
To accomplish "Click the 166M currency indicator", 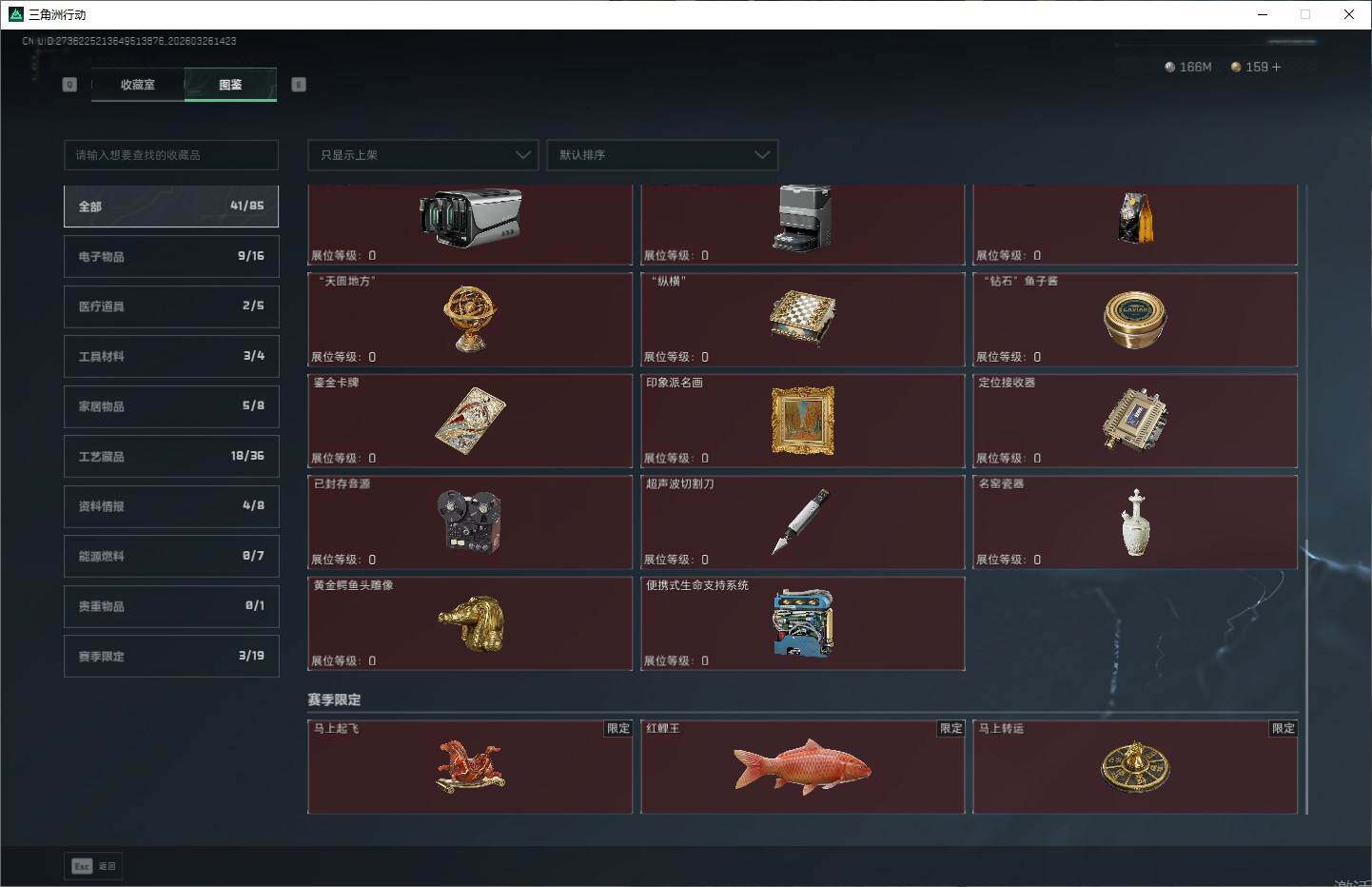I will pyautogui.click(x=1188, y=68).
